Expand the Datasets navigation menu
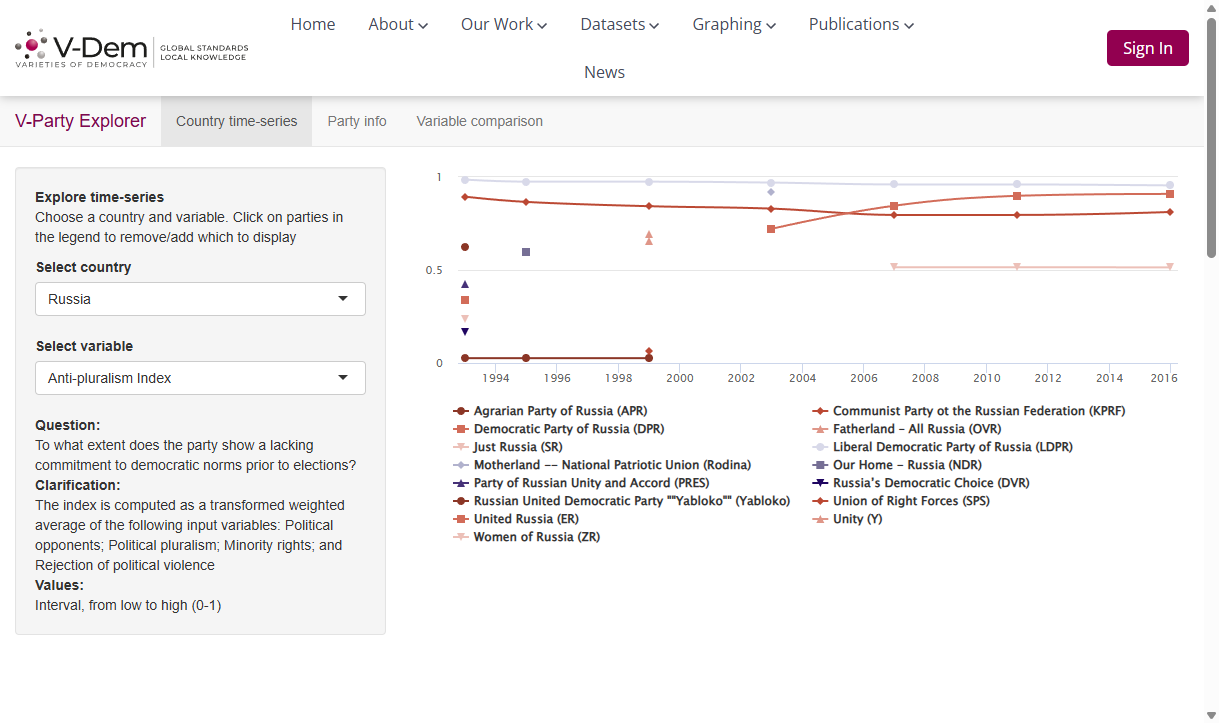Viewport: 1219px width, 723px height. pyautogui.click(x=620, y=24)
